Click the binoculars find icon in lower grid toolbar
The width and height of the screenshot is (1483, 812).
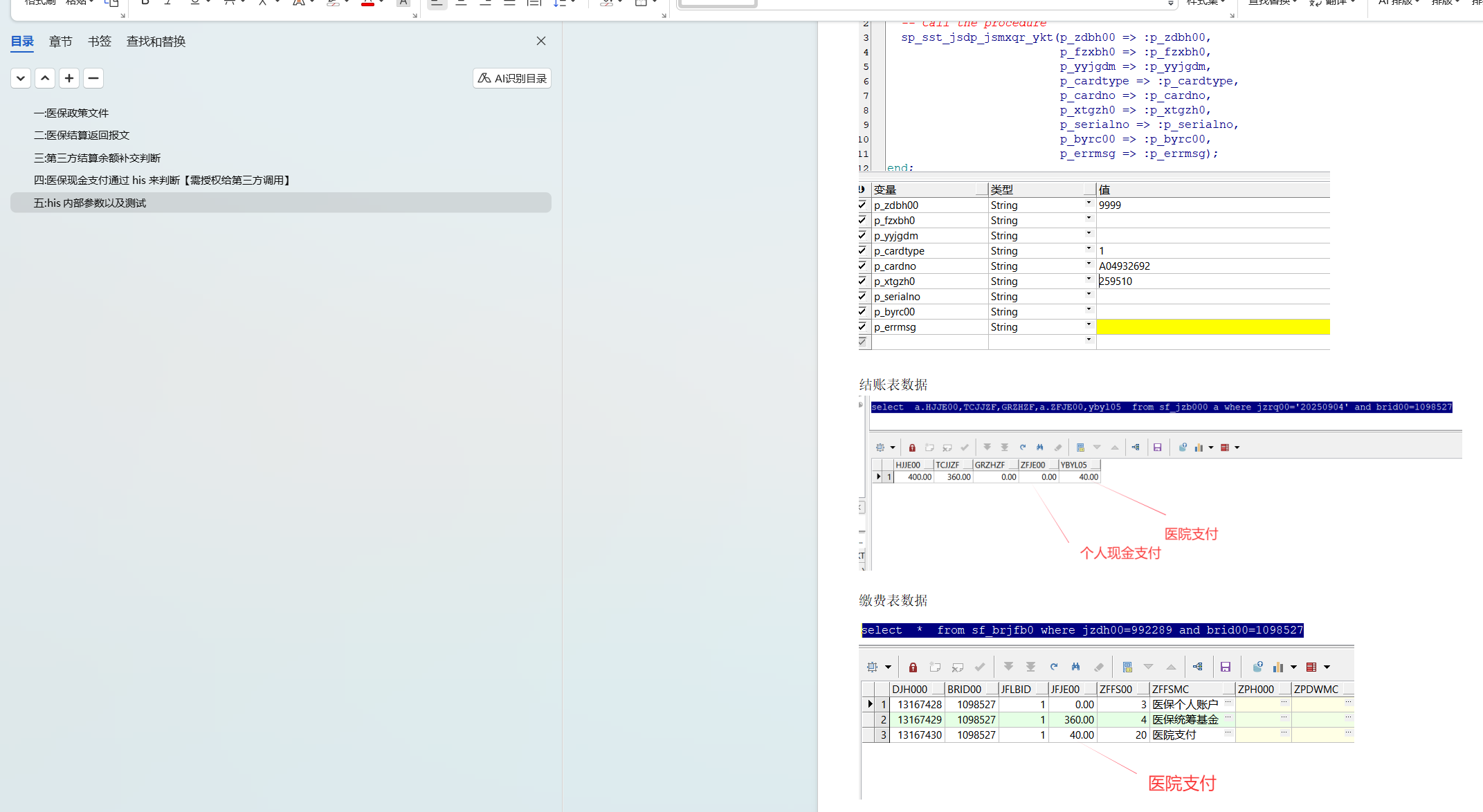point(1075,667)
